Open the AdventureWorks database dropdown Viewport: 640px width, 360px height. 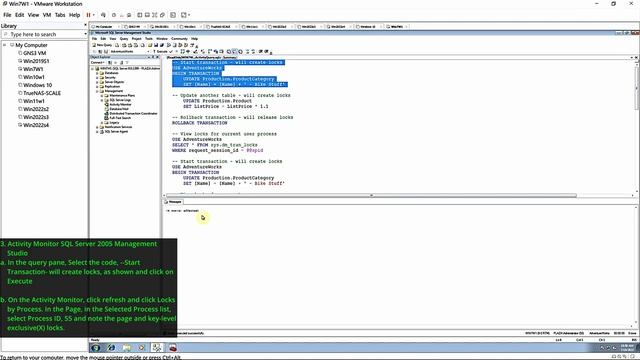[x=149, y=51]
